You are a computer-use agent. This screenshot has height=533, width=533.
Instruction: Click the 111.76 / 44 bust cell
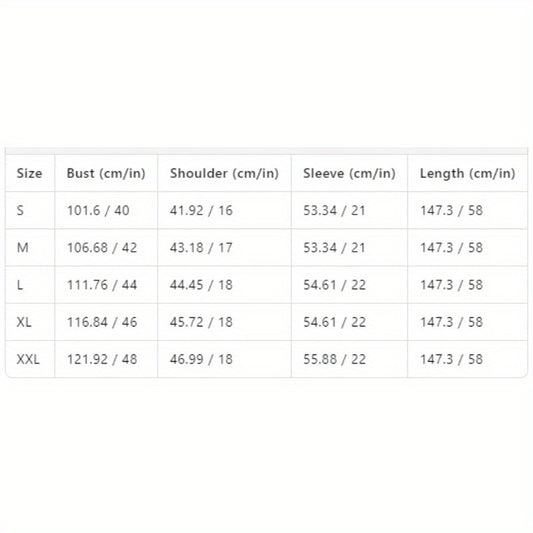102,285
